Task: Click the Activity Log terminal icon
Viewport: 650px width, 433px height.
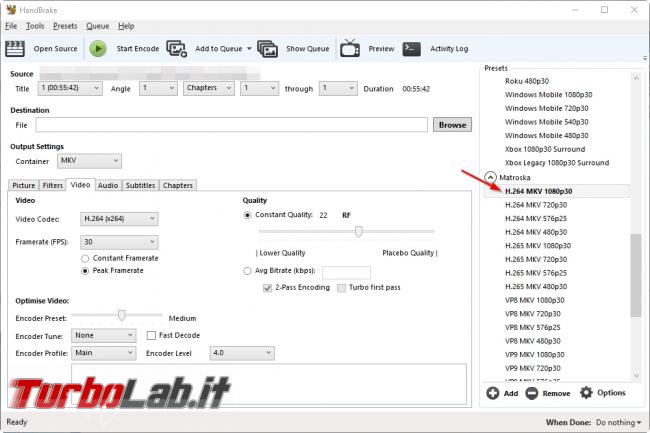Action: (412, 49)
